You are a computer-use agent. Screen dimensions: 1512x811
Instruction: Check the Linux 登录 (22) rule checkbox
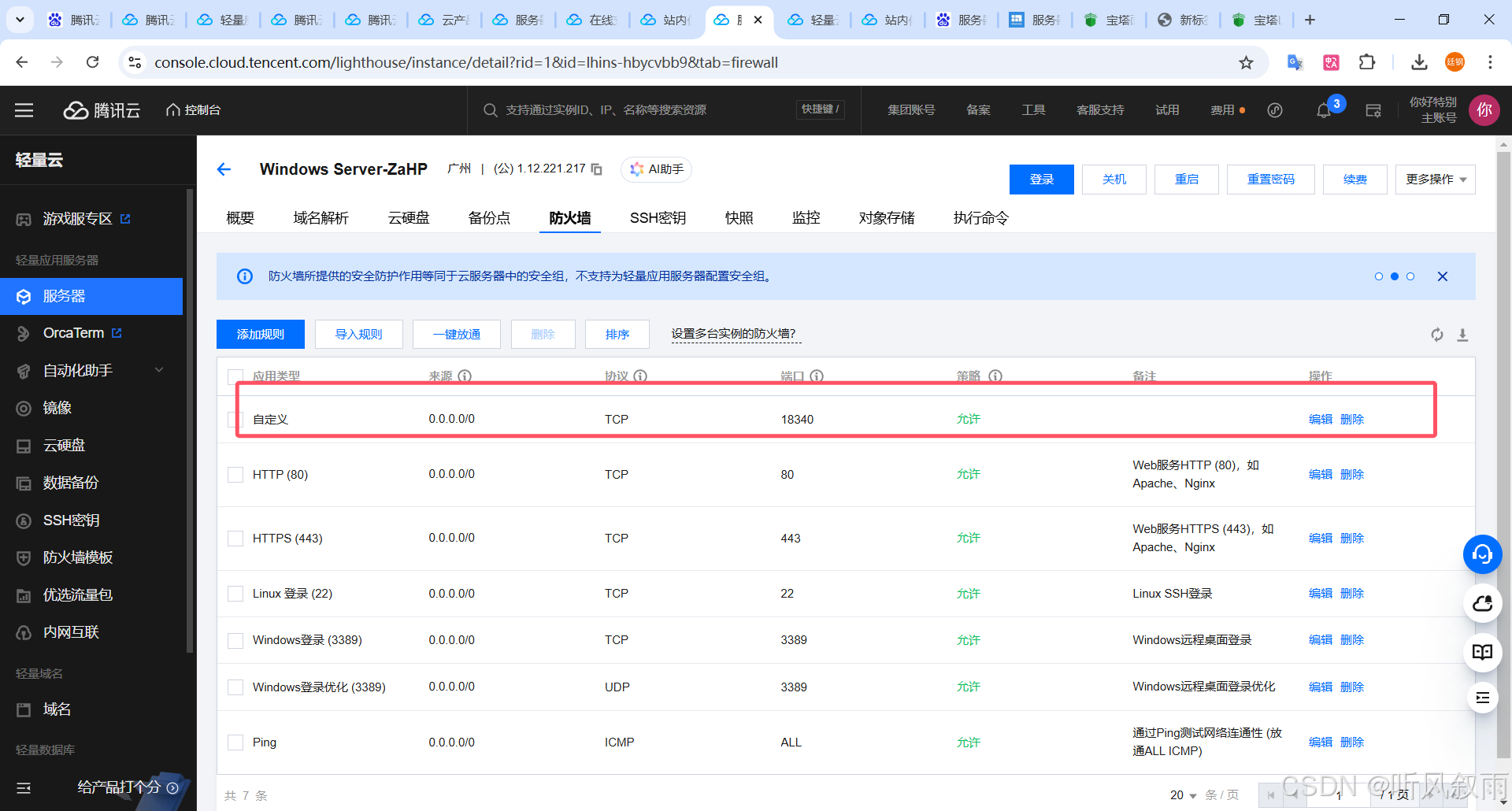pos(235,594)
